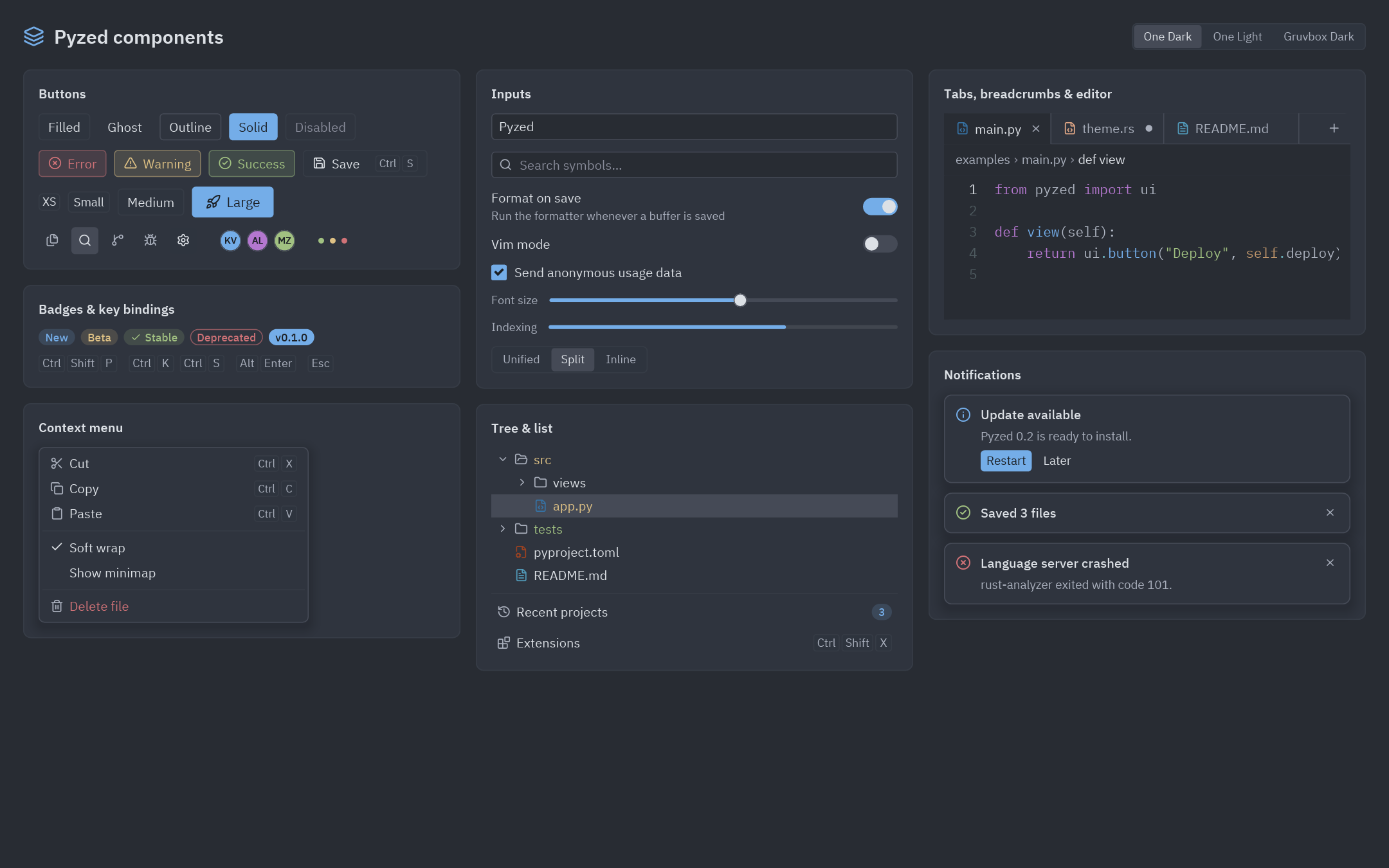This screenshot has width=1389, height=868.
Task: Enable Vim mode switch
Action: pos(880,244)
